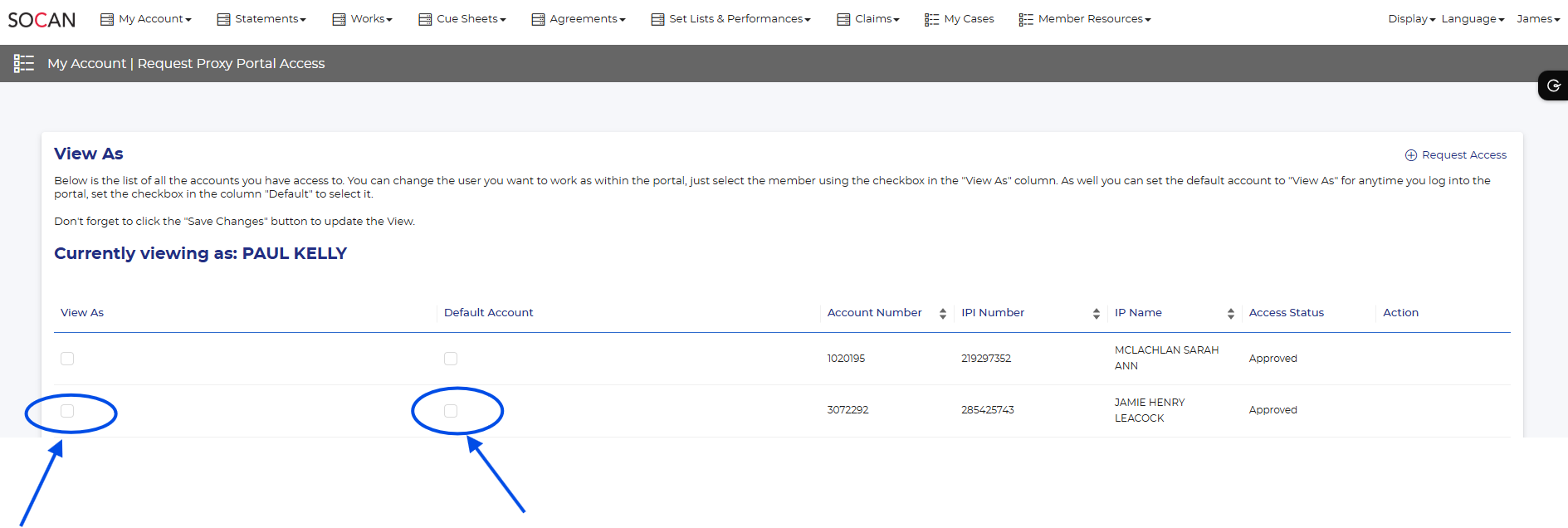Open the Statements menu
1568x528 pixels.
[x=261, y=19]
